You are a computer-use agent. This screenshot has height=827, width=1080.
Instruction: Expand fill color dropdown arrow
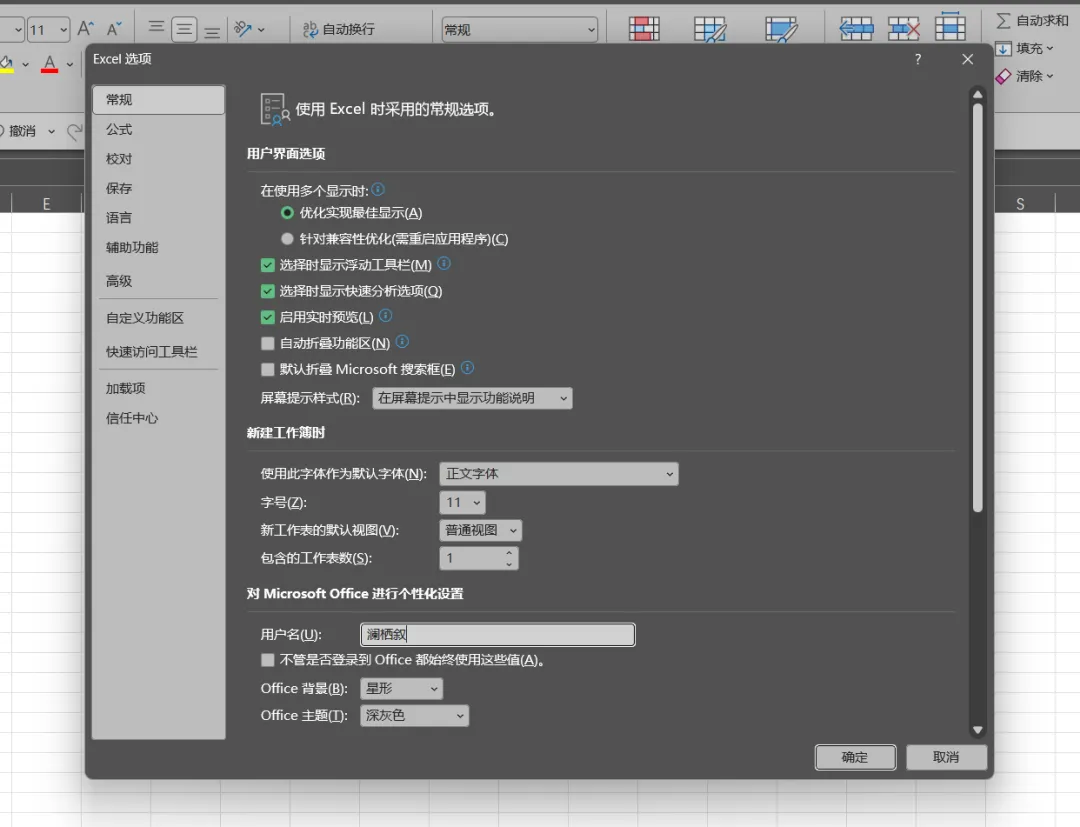[x=25, y=65]
